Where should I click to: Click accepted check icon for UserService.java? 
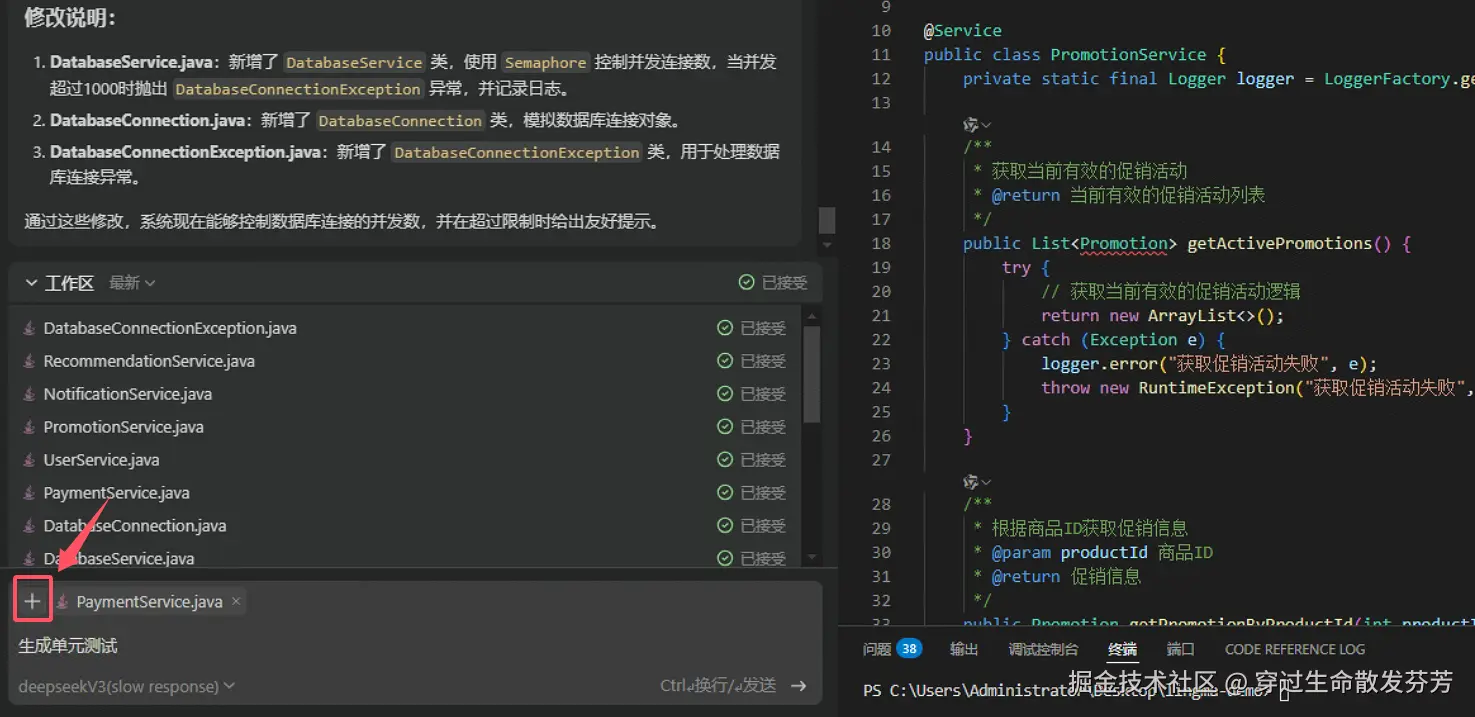725,460
